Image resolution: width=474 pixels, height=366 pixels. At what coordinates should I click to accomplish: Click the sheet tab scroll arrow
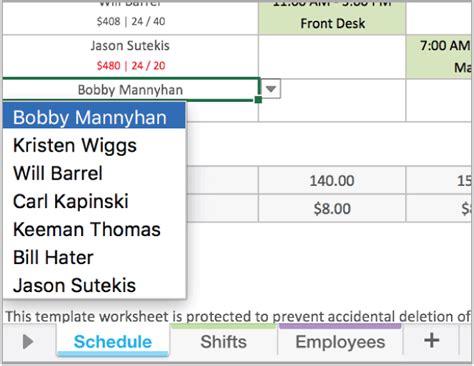pyautogui.click(x=28, y=342)
